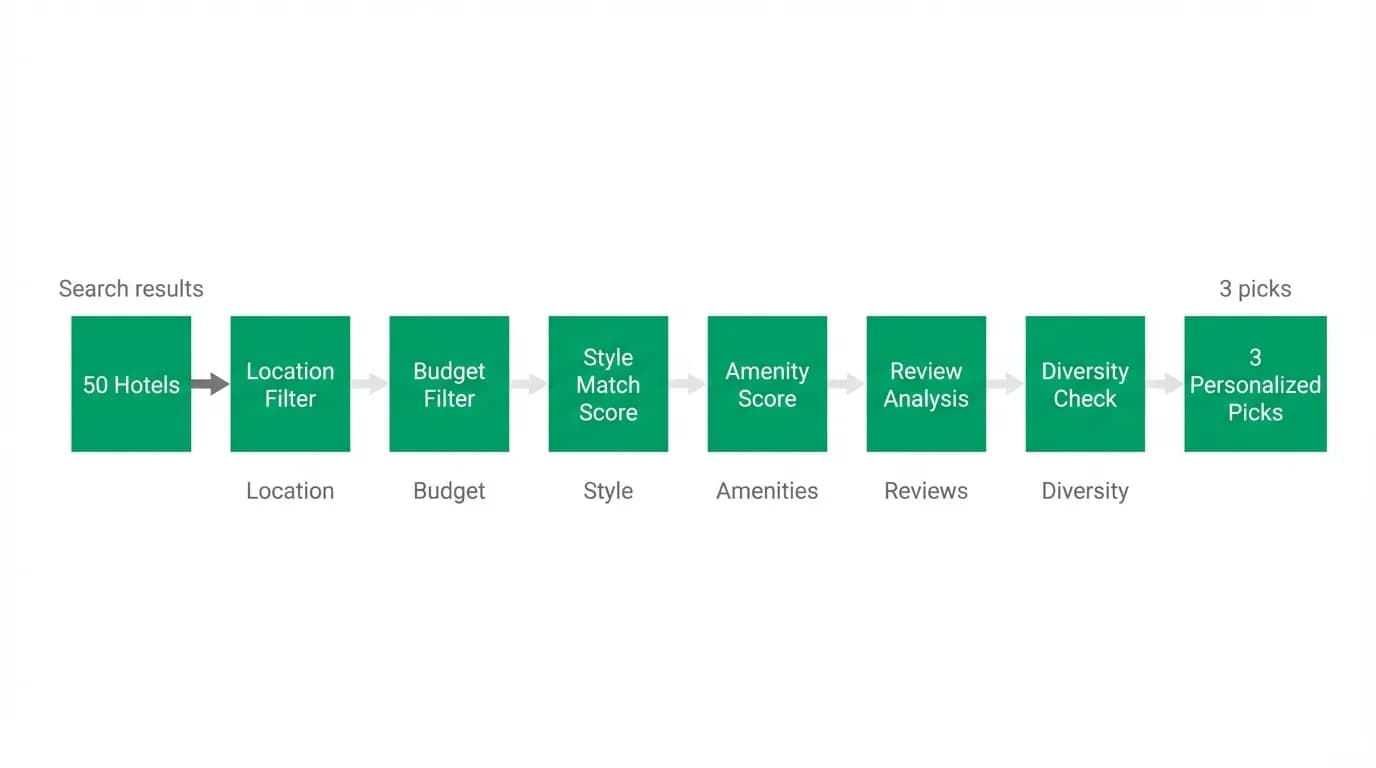The width and height of the screenshot is (1376, 768).
Task: Click the gray "Style" label below the boxes
Action: [608, 491]
